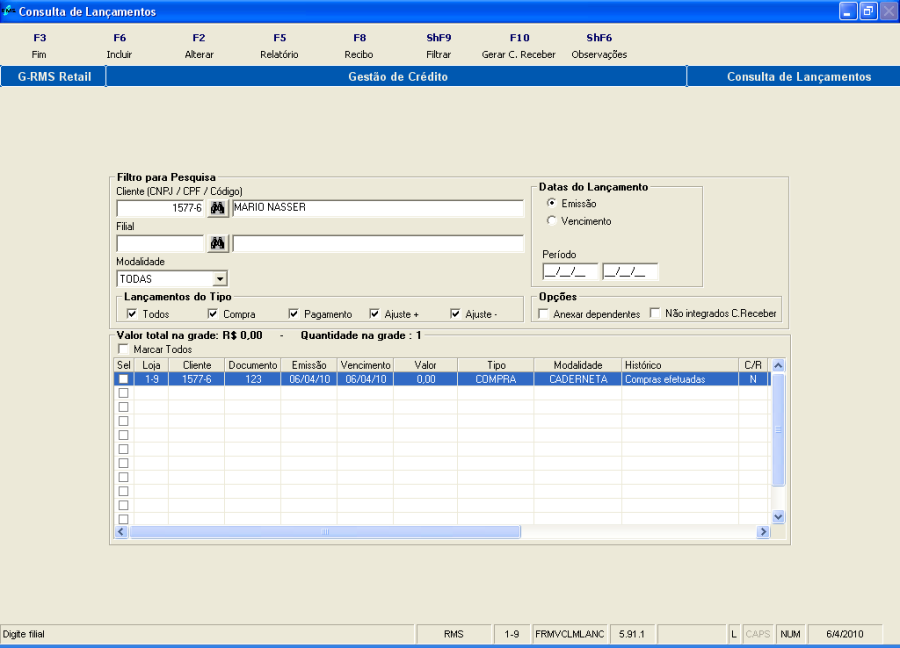This screenshot has width=900, height=648.
Task: Click the Documento column header
Action: pyautogui.click(x=253, y=365)
